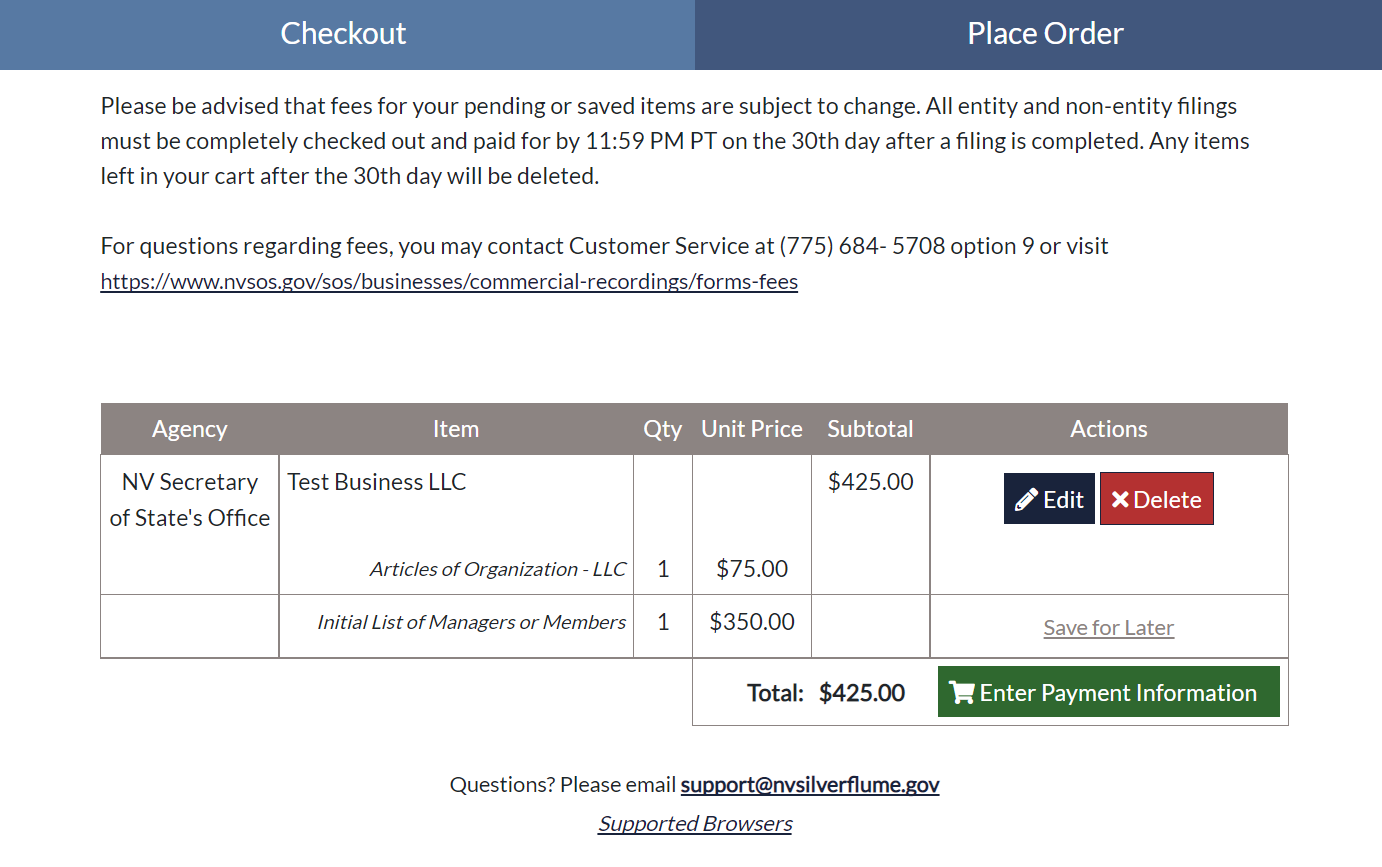Switch to the Checkout tab
Viewport: 1382px width, 867px height.
343,34
